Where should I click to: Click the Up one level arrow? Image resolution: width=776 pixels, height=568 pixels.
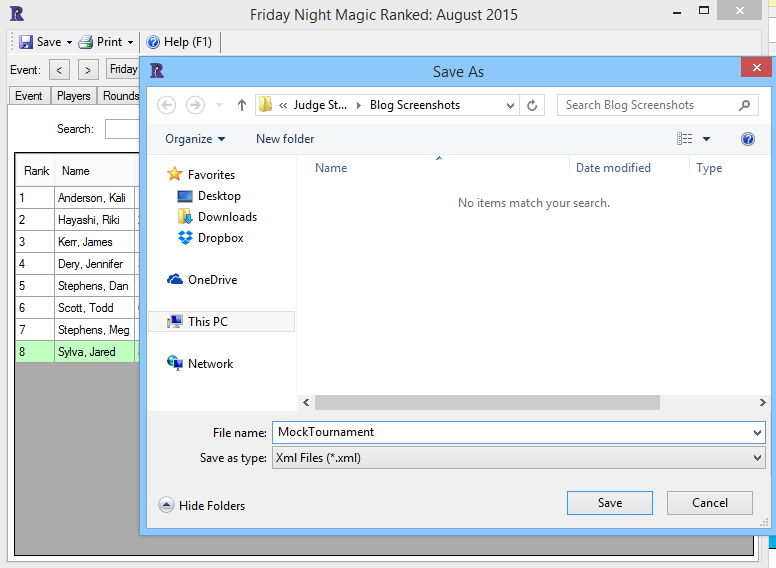pos(242,105)
